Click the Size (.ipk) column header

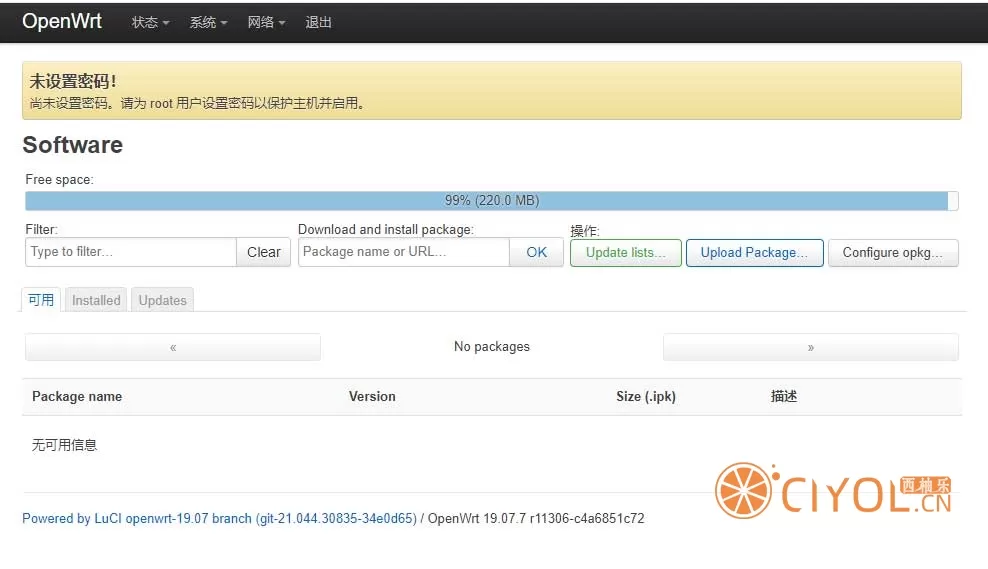(x=646, y=396)
